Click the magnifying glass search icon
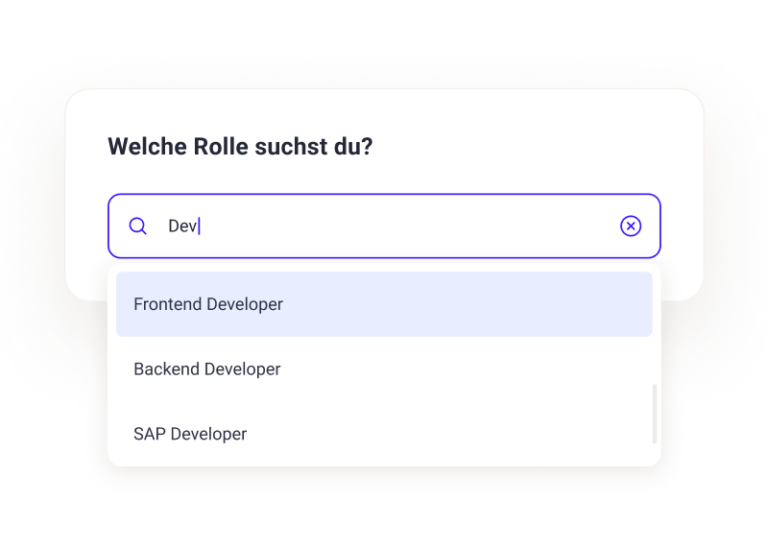 tap(138, 226)
